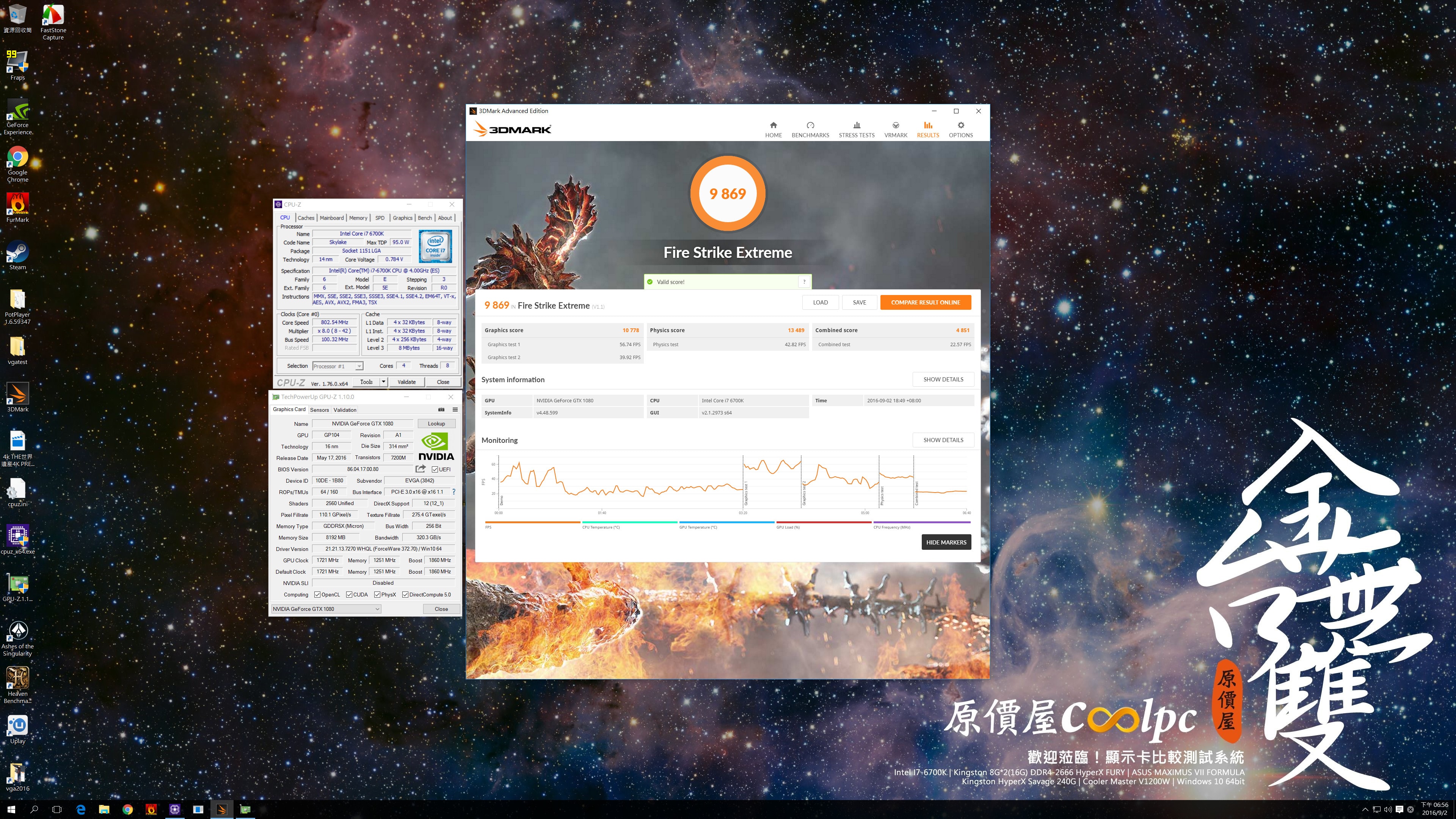Open VRMARK section in 3DMark

(895, 129)
